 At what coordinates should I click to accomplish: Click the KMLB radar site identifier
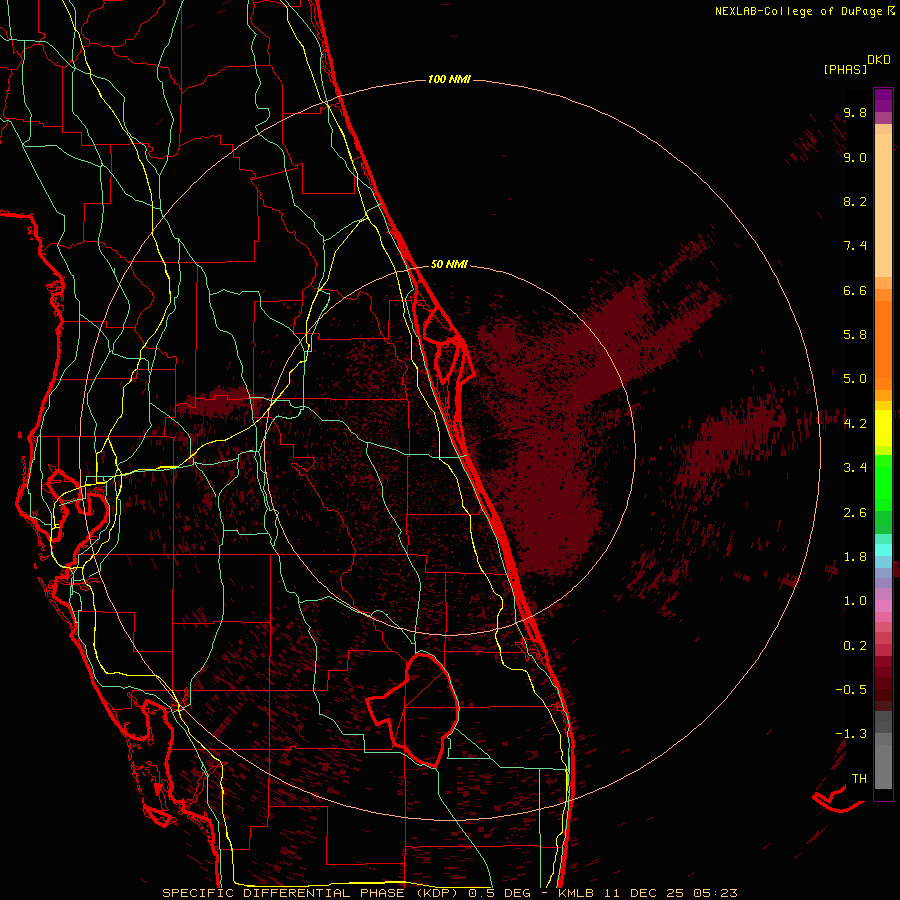(x=576, y=893)
